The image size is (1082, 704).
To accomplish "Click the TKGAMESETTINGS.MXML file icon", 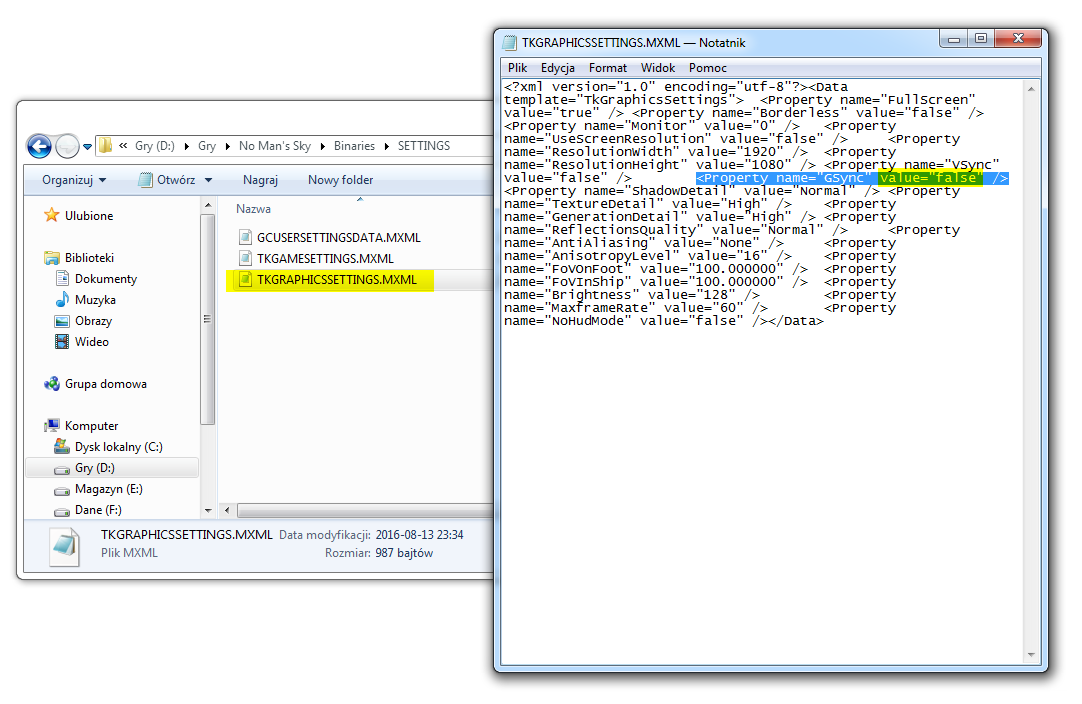I will click(x=245, y=259).
